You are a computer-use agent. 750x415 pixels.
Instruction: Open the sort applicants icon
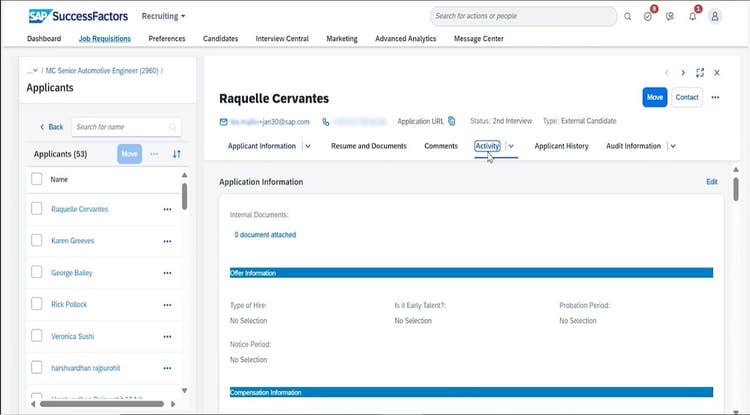(x=177, y=154)
